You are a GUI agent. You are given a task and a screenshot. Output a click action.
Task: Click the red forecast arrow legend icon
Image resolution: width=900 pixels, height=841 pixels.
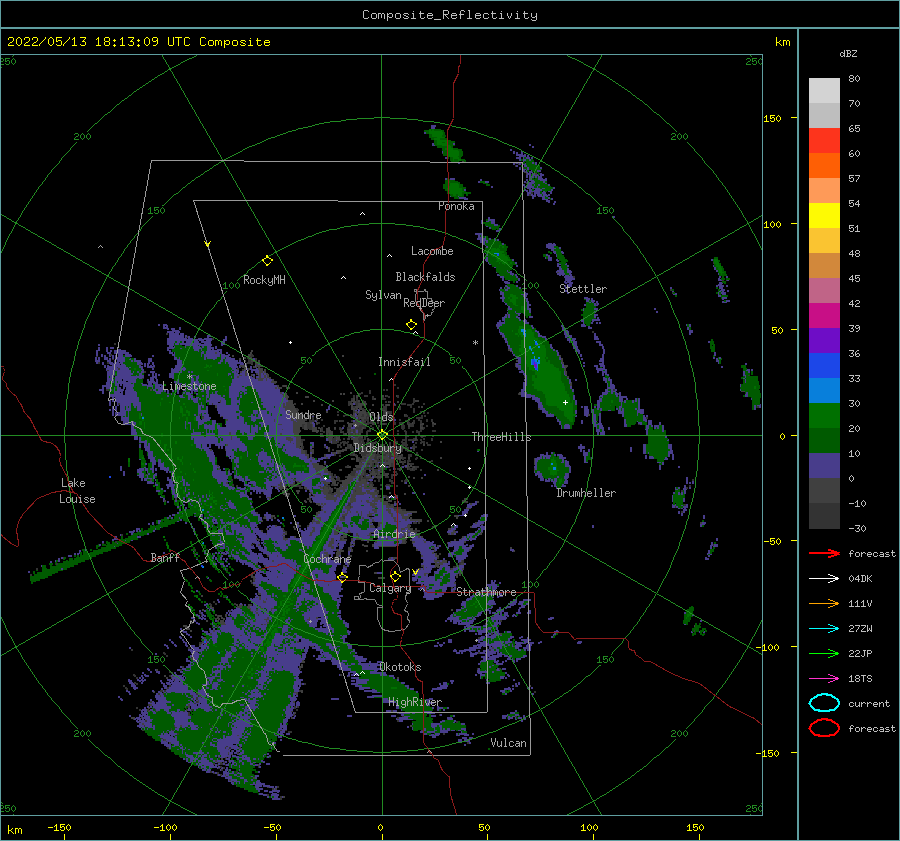pos(824,553)
